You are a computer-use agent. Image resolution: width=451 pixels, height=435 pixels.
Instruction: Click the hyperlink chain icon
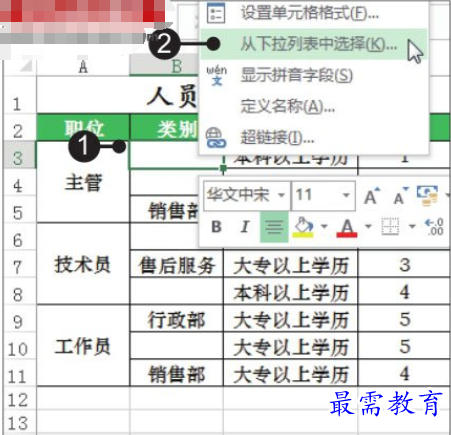point(216,138)
